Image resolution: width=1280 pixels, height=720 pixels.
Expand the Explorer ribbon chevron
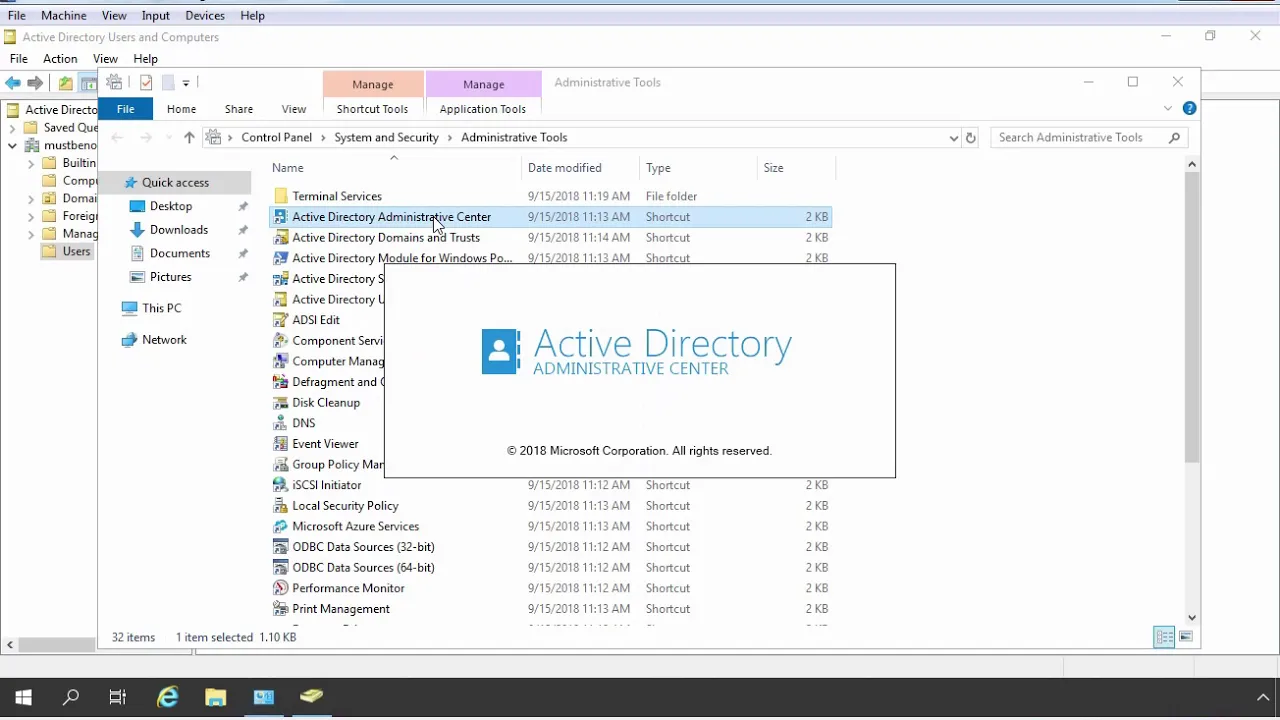click(x=1167, y=108)
